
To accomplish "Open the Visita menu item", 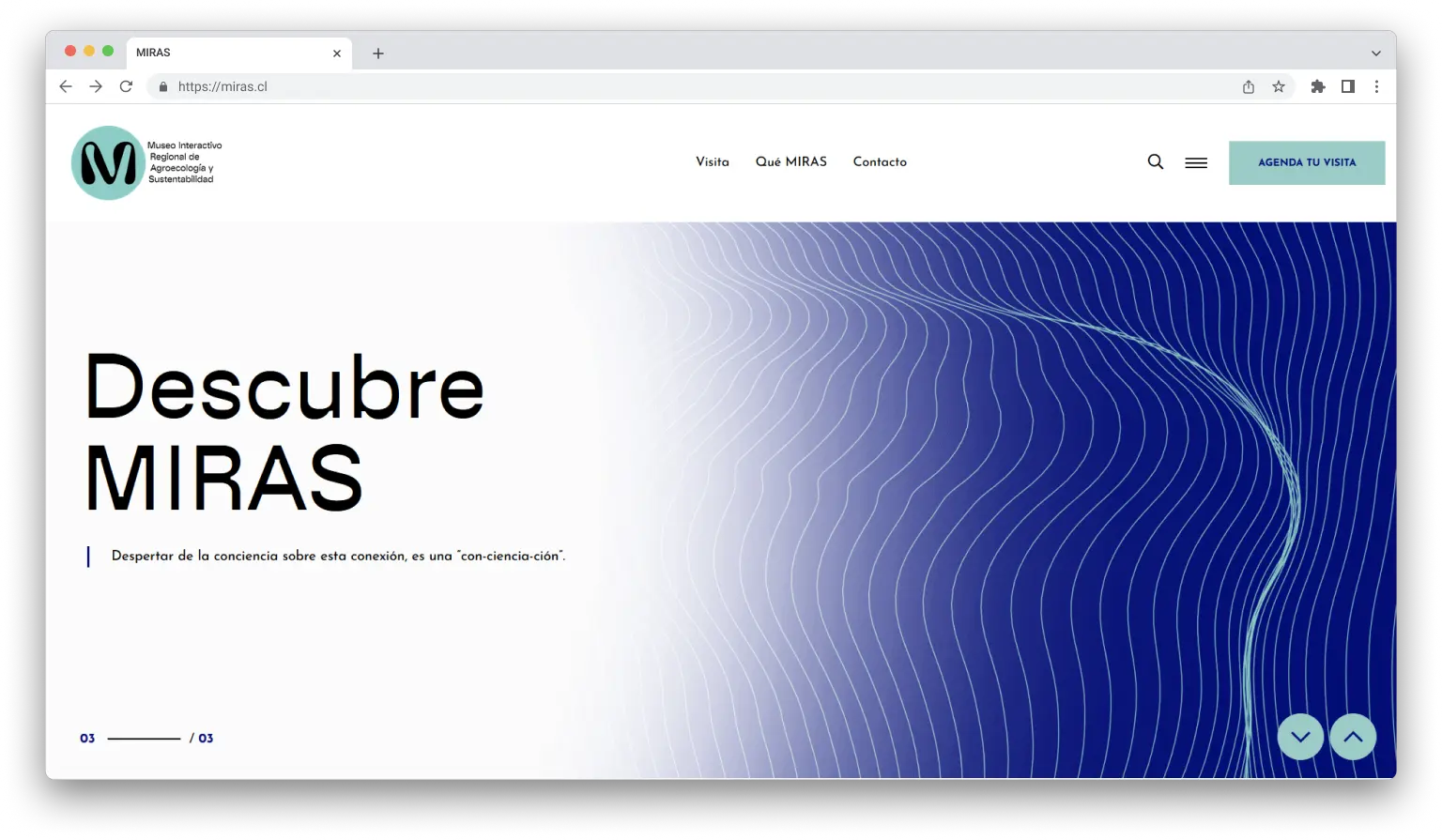I will (x=712, y=162).
